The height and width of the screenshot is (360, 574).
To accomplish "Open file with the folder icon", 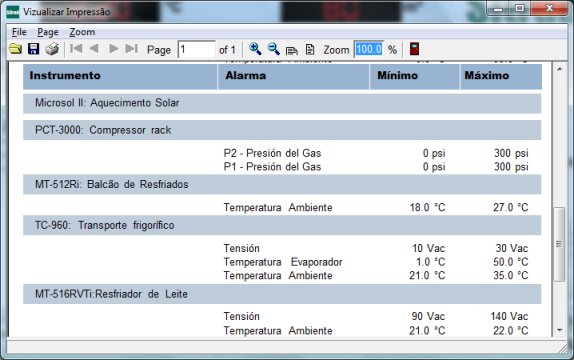I will 15,49.
